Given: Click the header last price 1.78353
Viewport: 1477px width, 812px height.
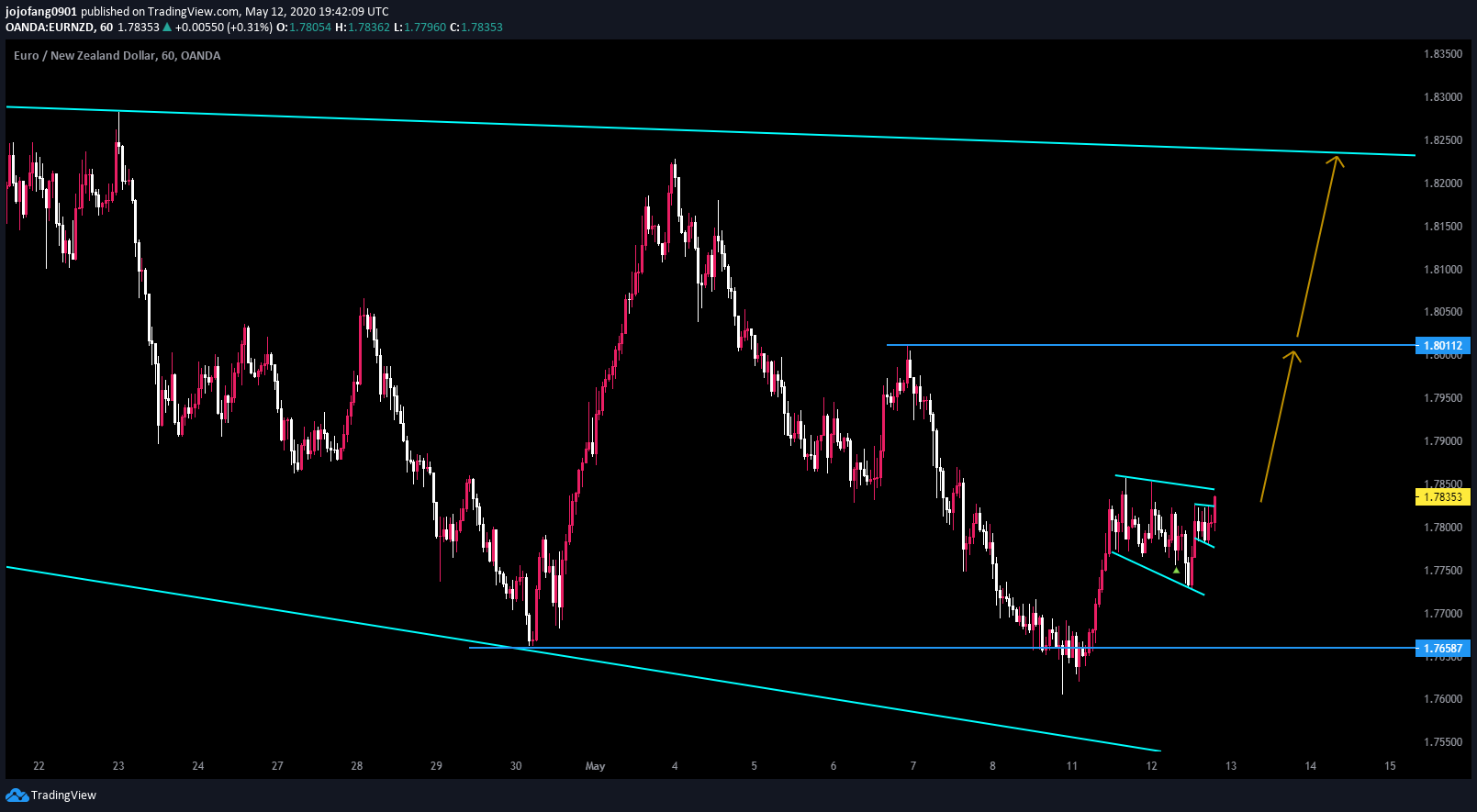Looking at the screenshot, I should click(x=139, y=28).
